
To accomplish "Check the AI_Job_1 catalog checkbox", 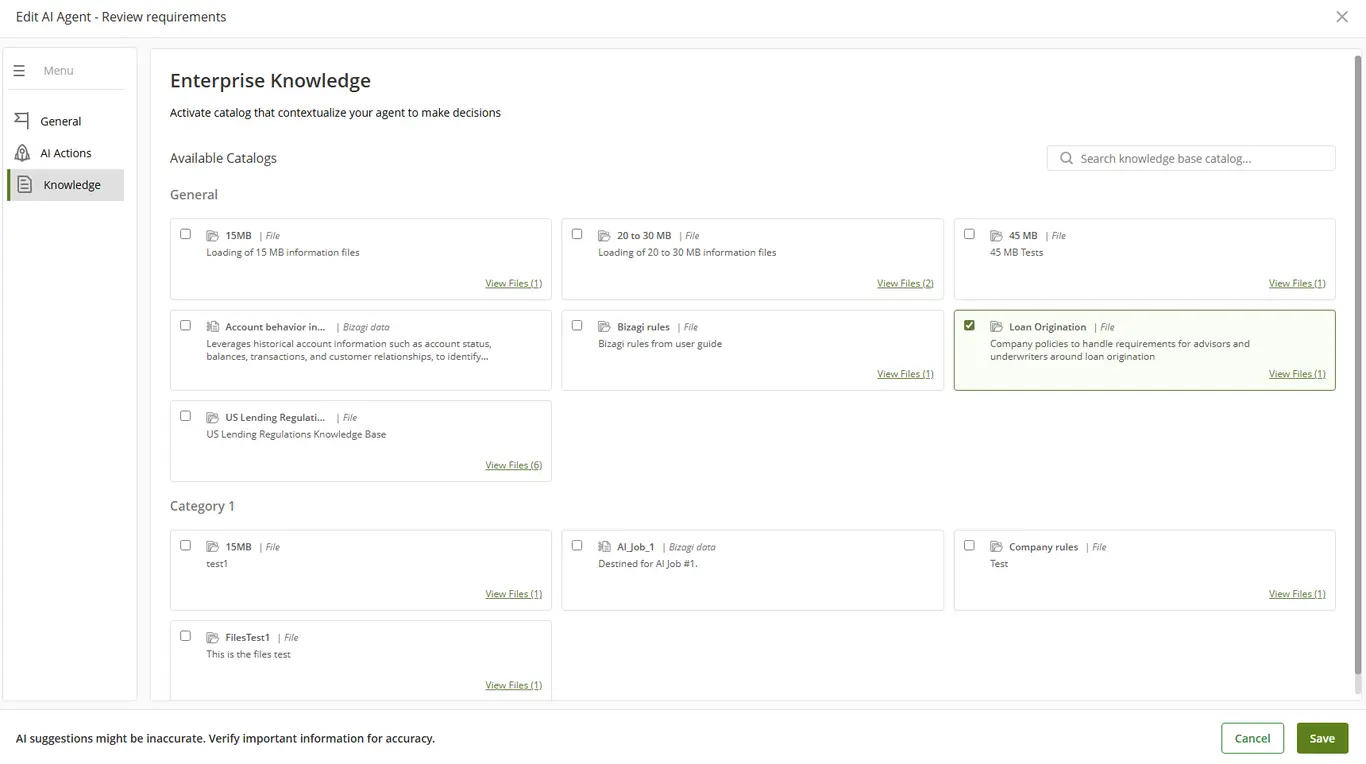I will 577,545.
